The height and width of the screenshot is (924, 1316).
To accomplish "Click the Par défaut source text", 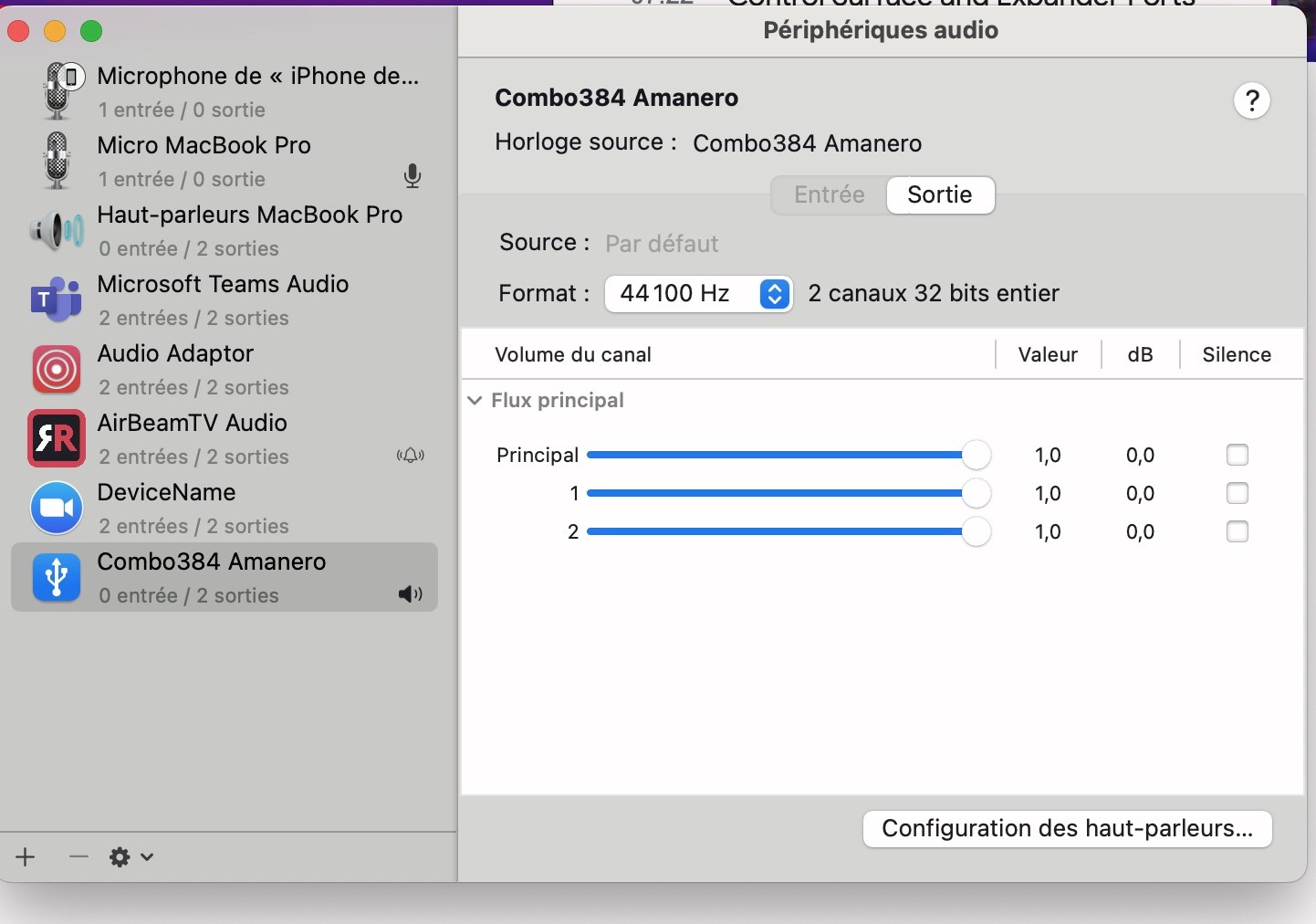I will pyautogui.click(x=662, y=244).
